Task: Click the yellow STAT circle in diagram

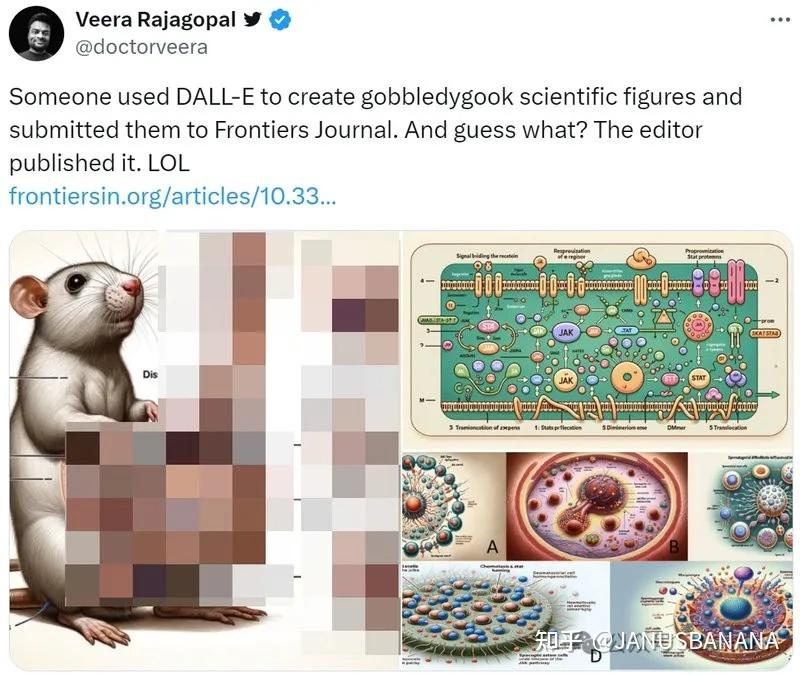Action: click(698, 378)
